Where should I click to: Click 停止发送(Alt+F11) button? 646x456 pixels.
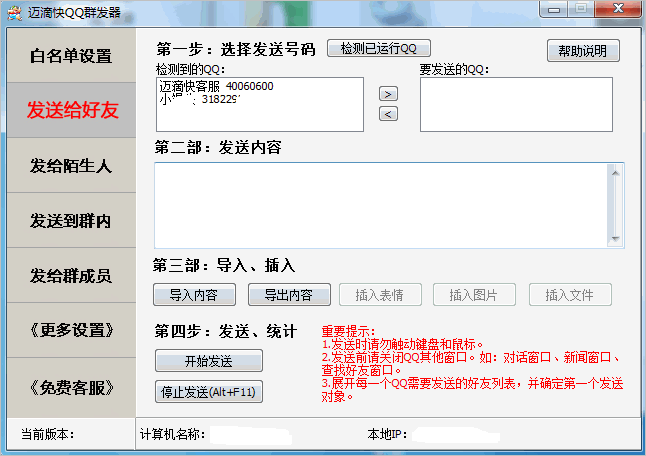[x=208, y=392]
